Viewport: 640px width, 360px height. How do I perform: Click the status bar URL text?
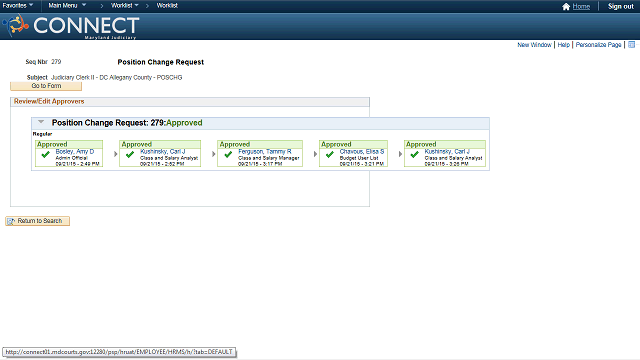click(119, 352)
